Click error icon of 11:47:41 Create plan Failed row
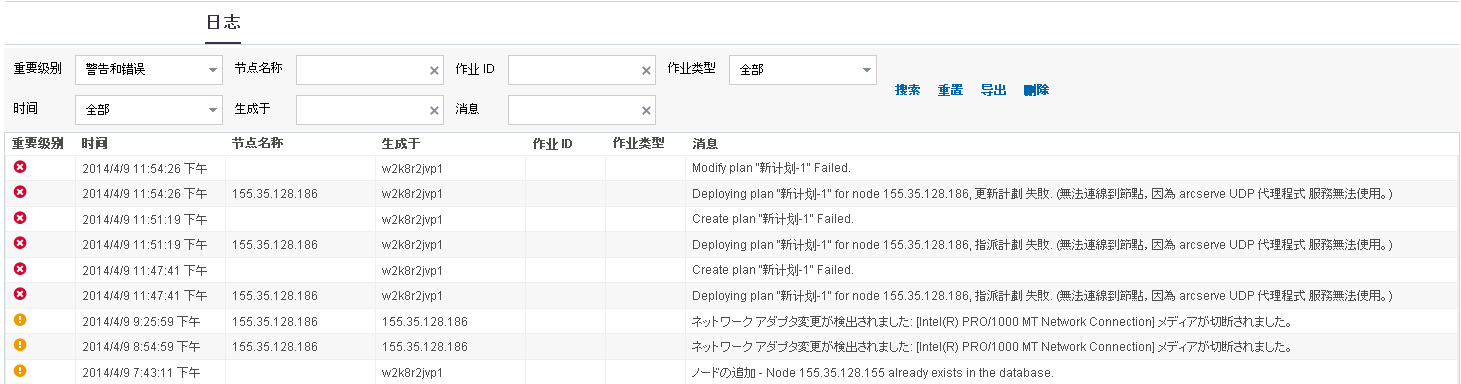Screen dimensions: 1461x384 point(20,269)
